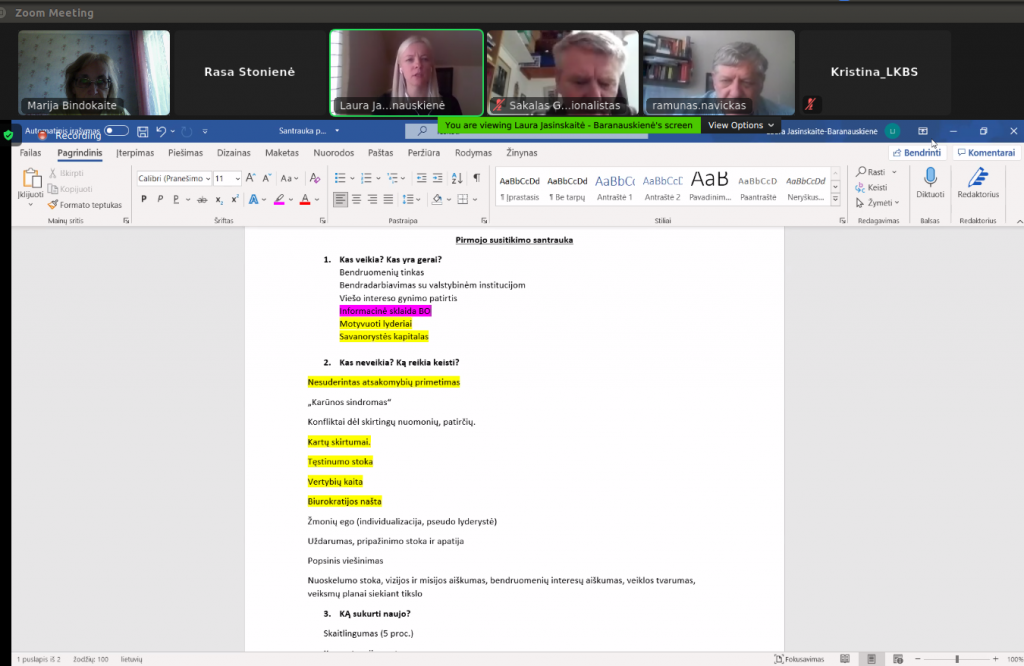
Task: Switch to the Peržiūra tab
Action: (424, 153)
